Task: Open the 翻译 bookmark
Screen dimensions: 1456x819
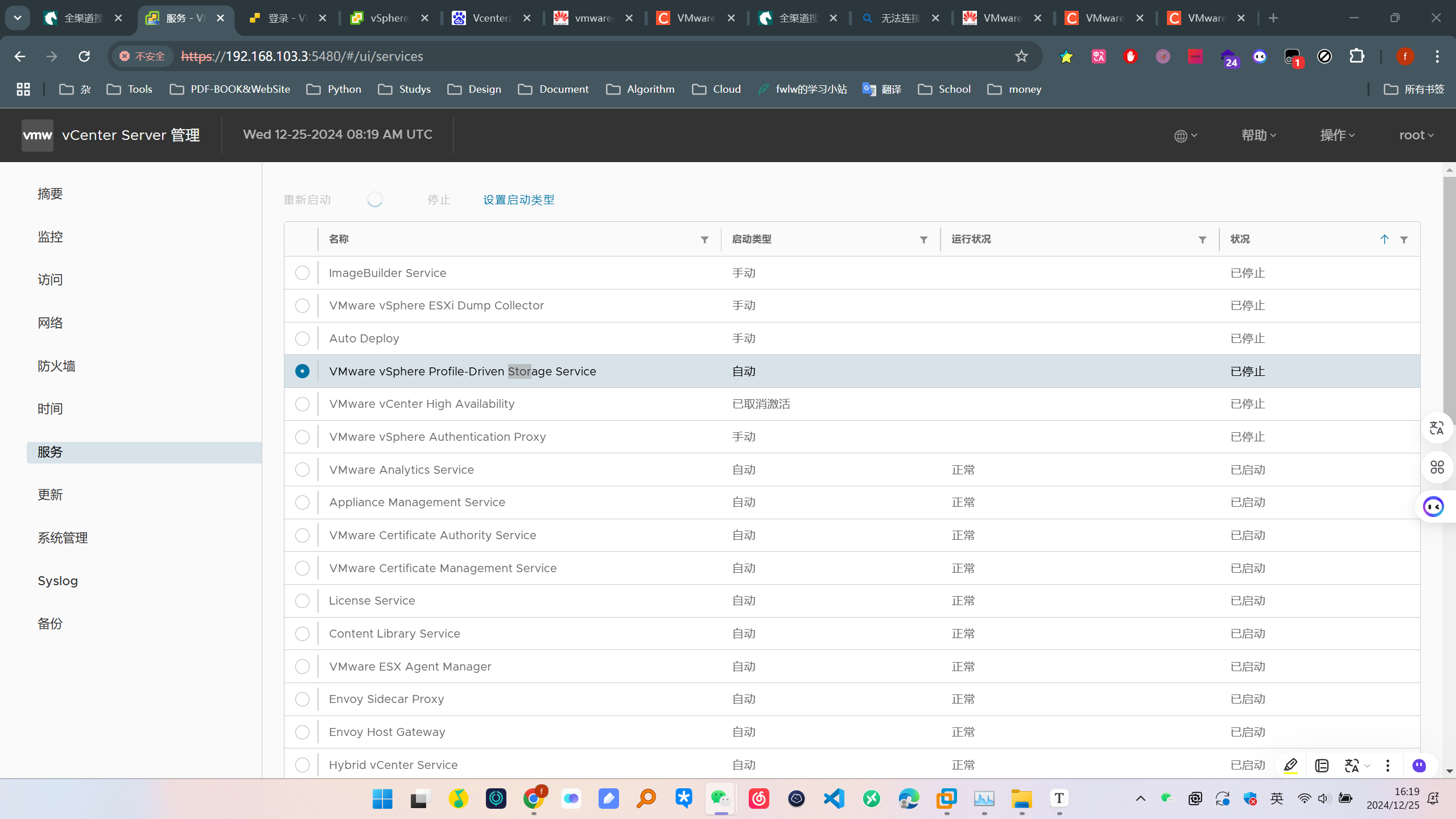Action: [882, 89]
